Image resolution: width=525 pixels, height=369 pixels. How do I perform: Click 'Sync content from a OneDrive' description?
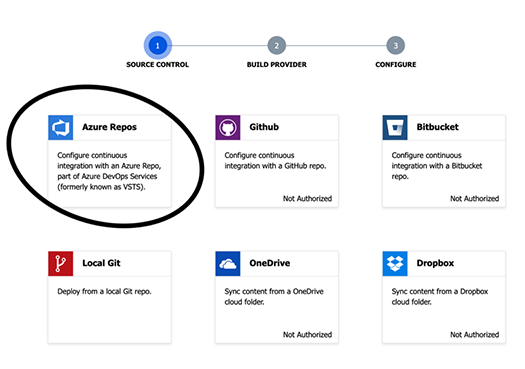coord(274,297)
